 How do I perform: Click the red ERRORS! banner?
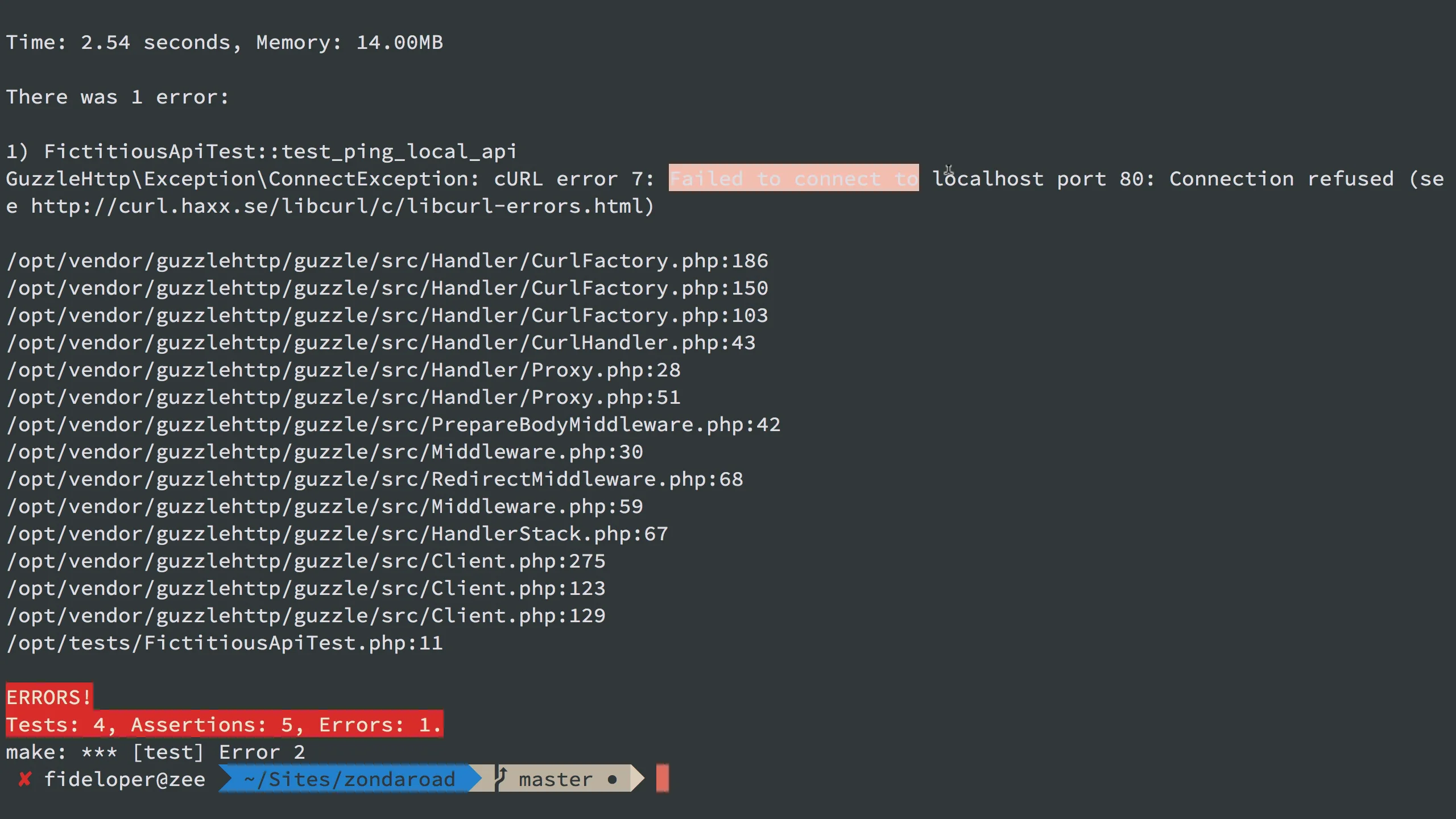49,697
